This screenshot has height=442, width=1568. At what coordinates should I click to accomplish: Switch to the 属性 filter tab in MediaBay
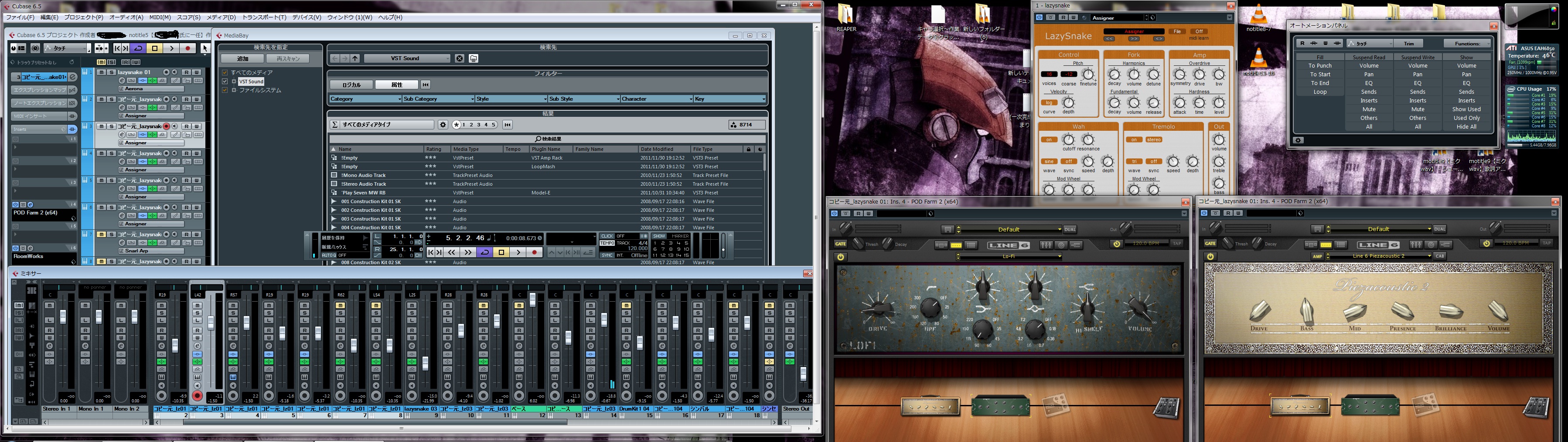click(x=396, y=85)
